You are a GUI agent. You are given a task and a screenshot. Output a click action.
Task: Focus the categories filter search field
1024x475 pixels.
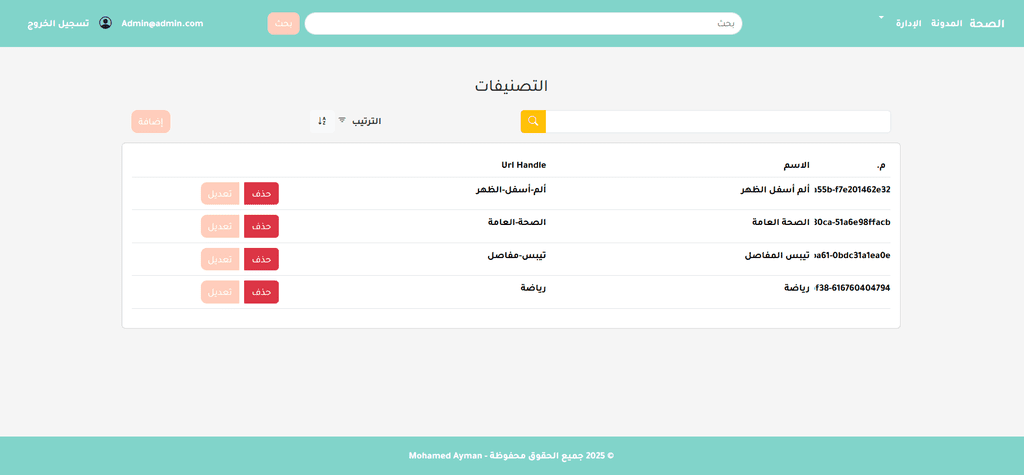point(718,122)
